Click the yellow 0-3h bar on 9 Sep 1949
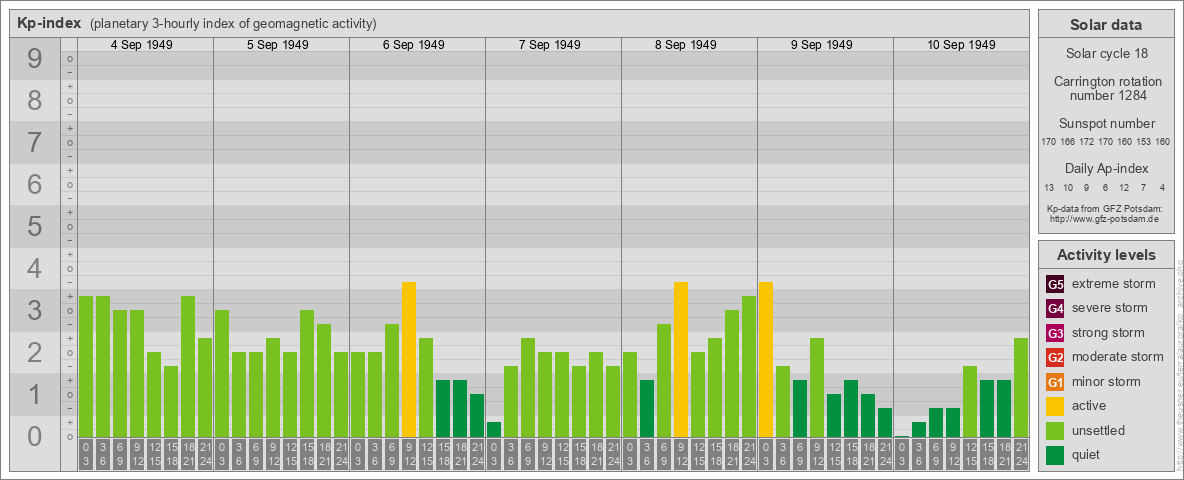1184x480 pixels. tap(766, 359)
